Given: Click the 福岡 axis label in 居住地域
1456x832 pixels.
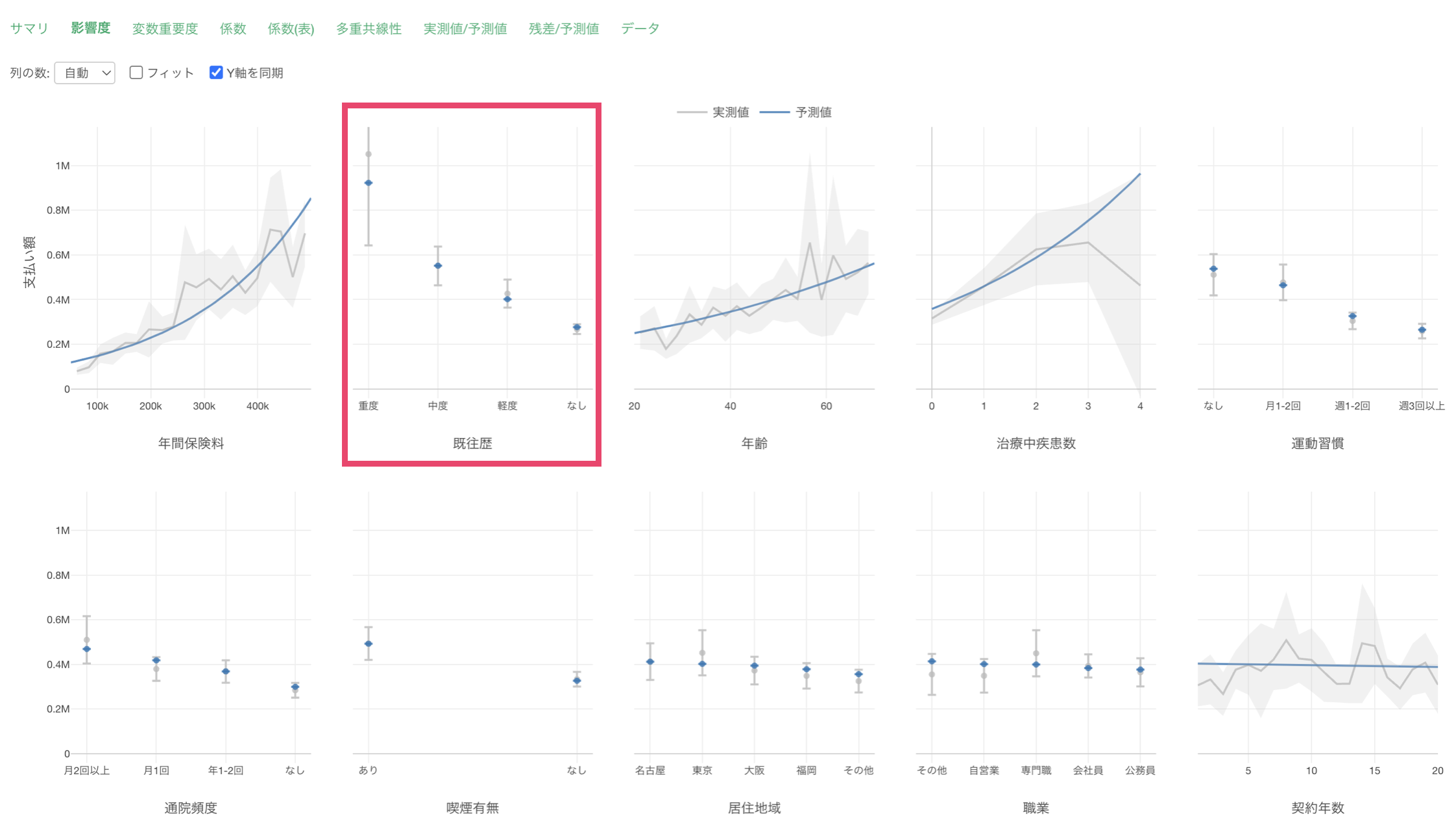Looking at the screenshot, I should click(x=807, y=770).
